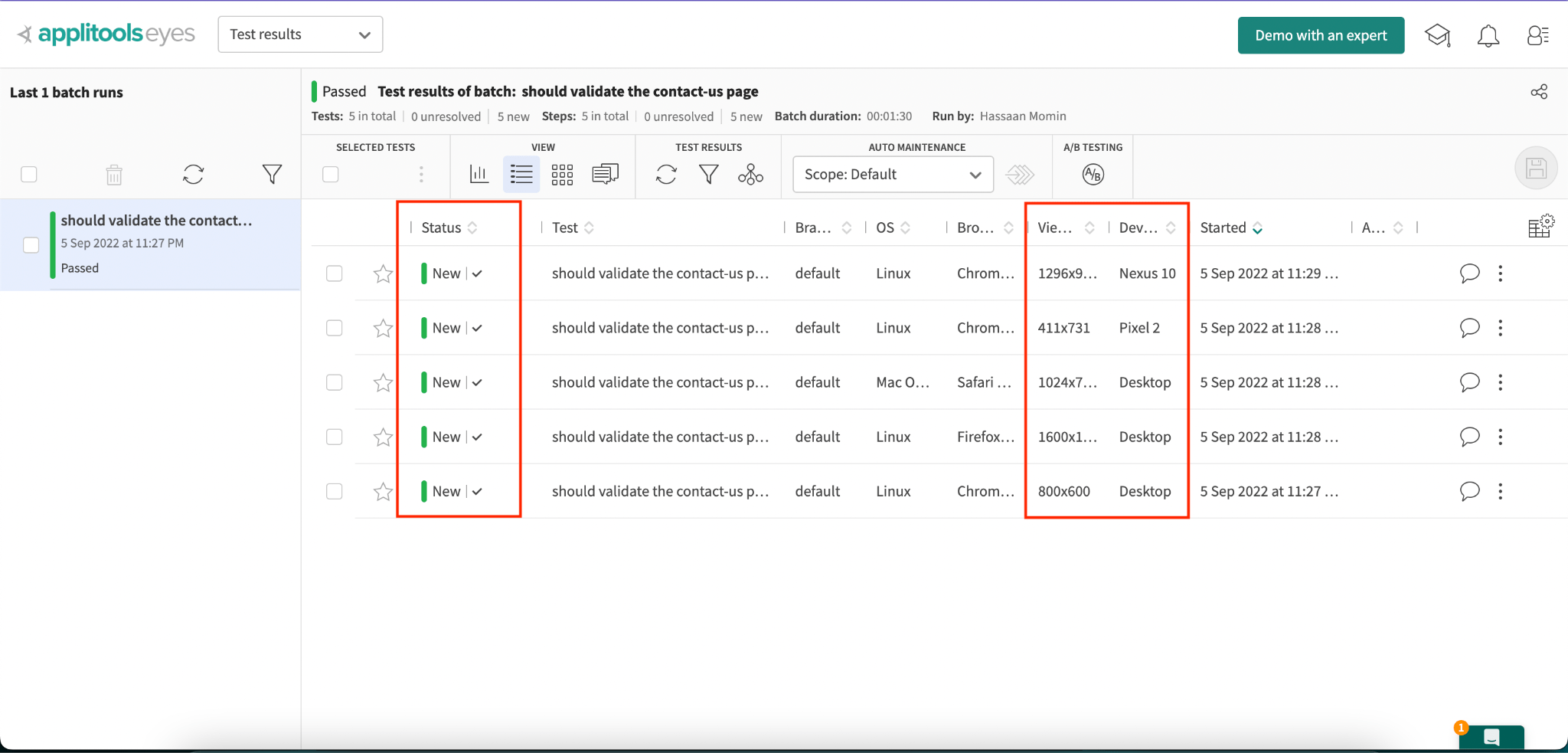1568x753 pixels.
Task: Open the user account menu icon
Action: (x=1537, y=35)
